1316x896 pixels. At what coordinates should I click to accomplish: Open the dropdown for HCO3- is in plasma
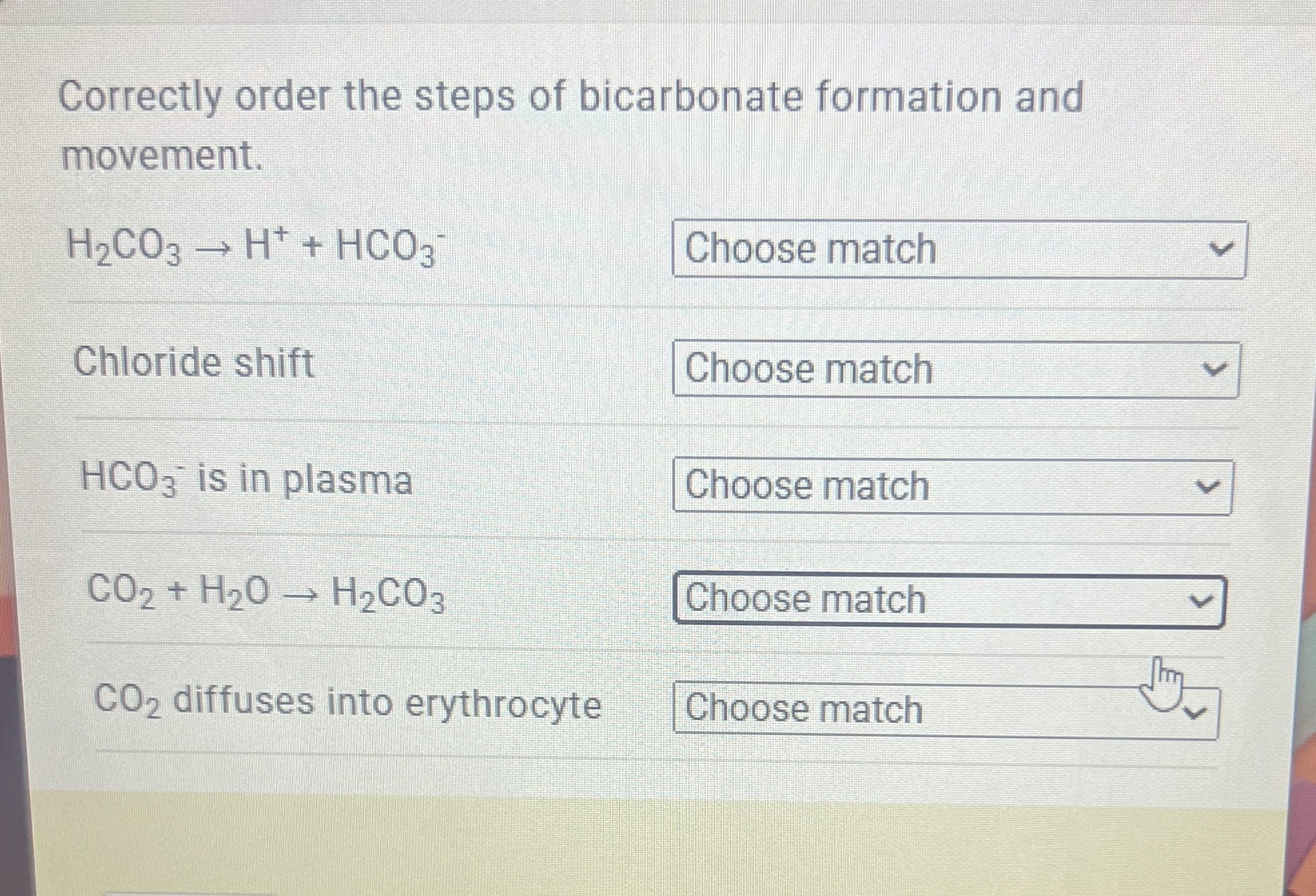coord(953,486)
